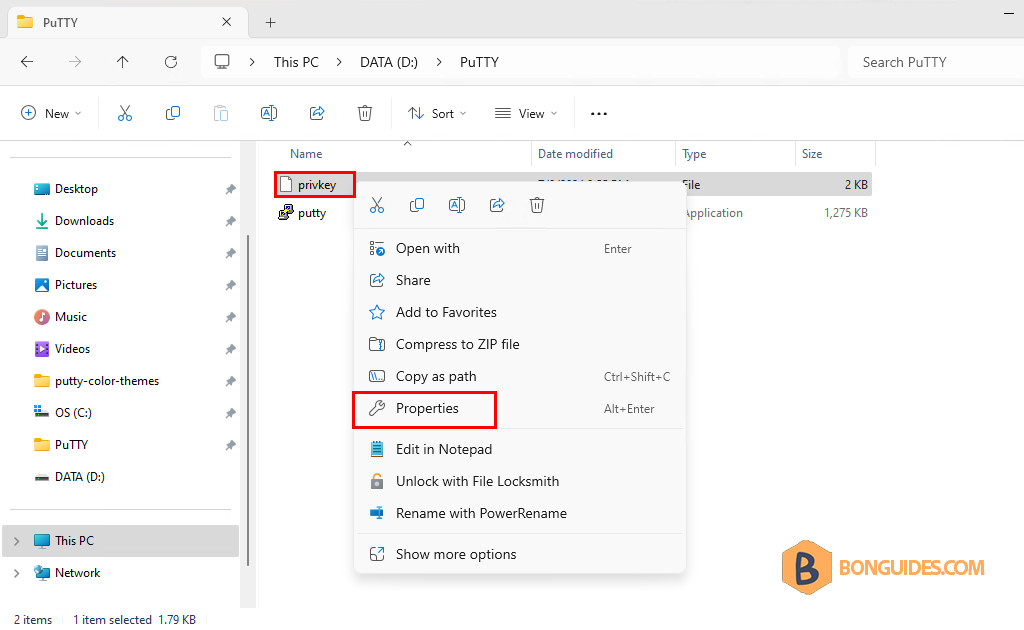This screenshot has width=1024, height=630.
Task: Go back with the left arrow button
Action: [x=27, y=62]
